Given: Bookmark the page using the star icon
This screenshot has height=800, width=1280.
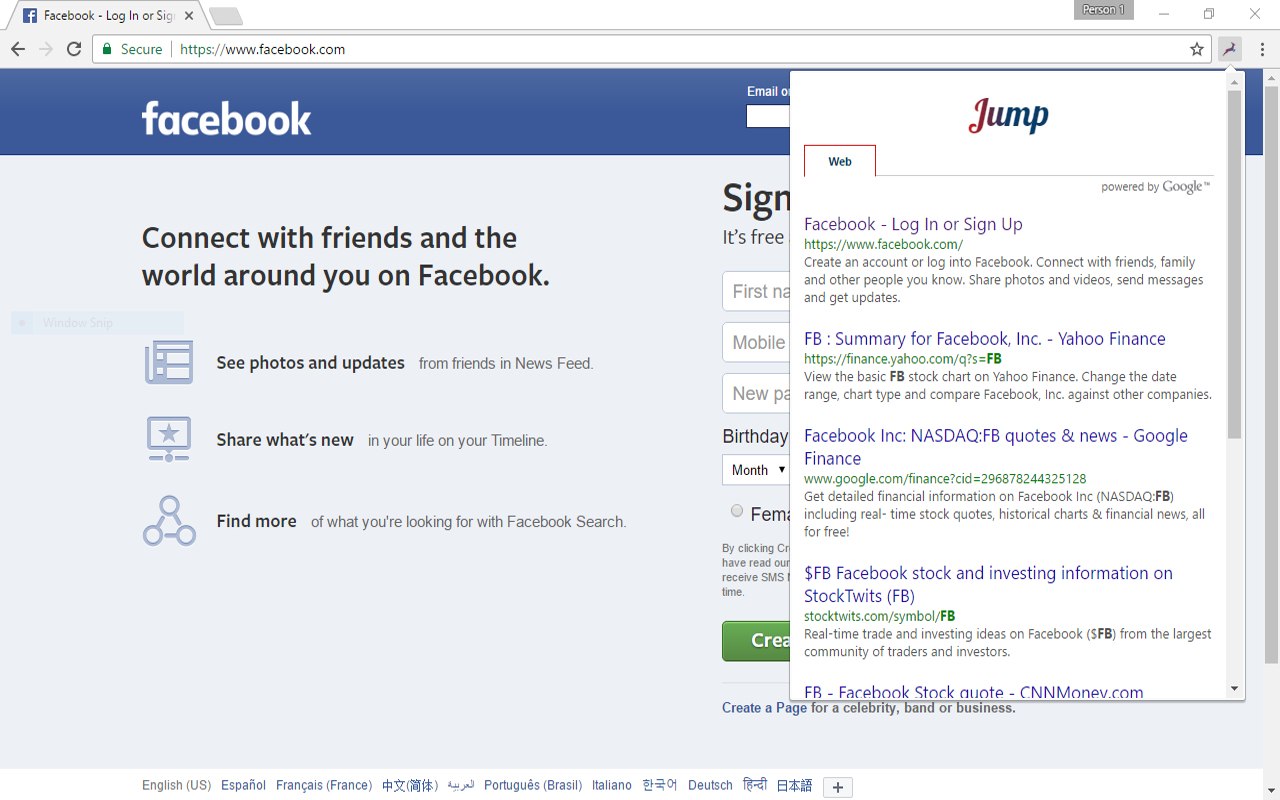Looking at the screenshot, I should [1197, 48].
